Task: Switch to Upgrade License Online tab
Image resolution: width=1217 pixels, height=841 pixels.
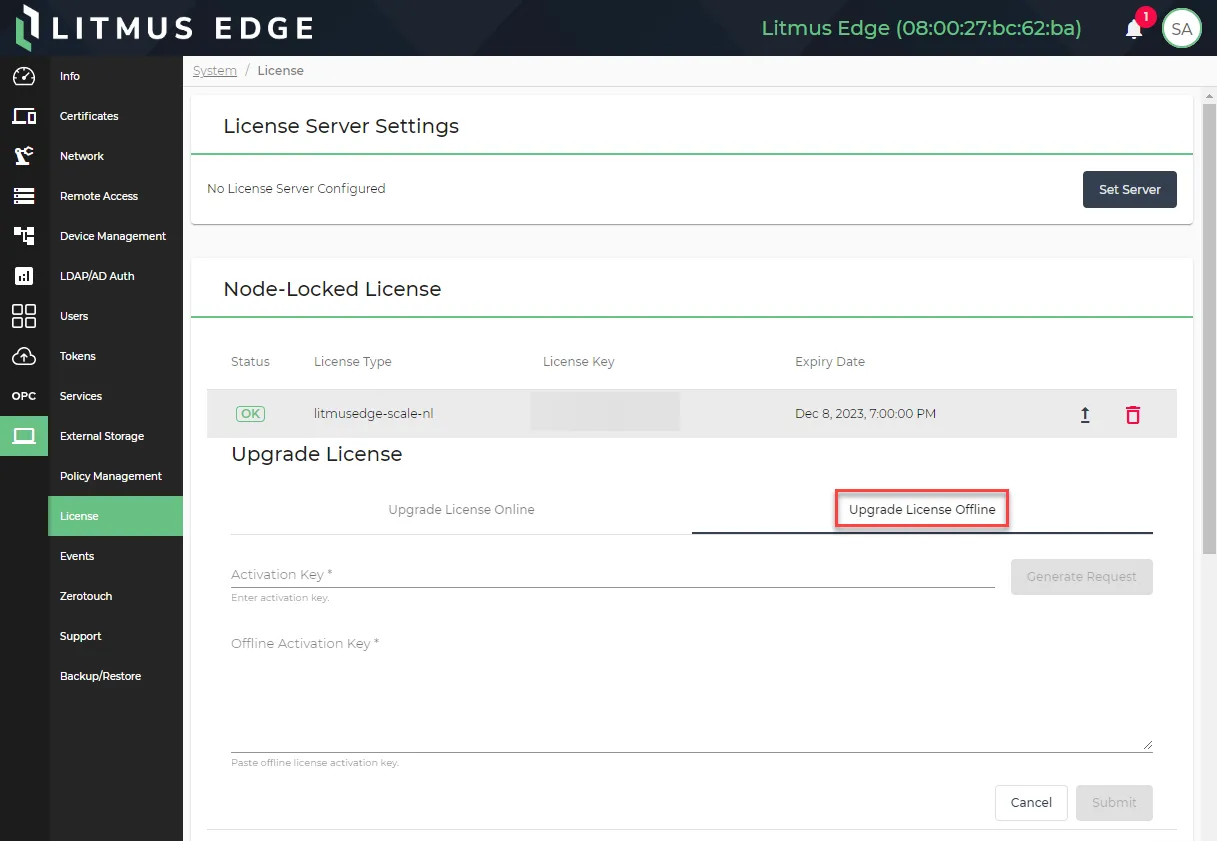Action: [461, 510]
